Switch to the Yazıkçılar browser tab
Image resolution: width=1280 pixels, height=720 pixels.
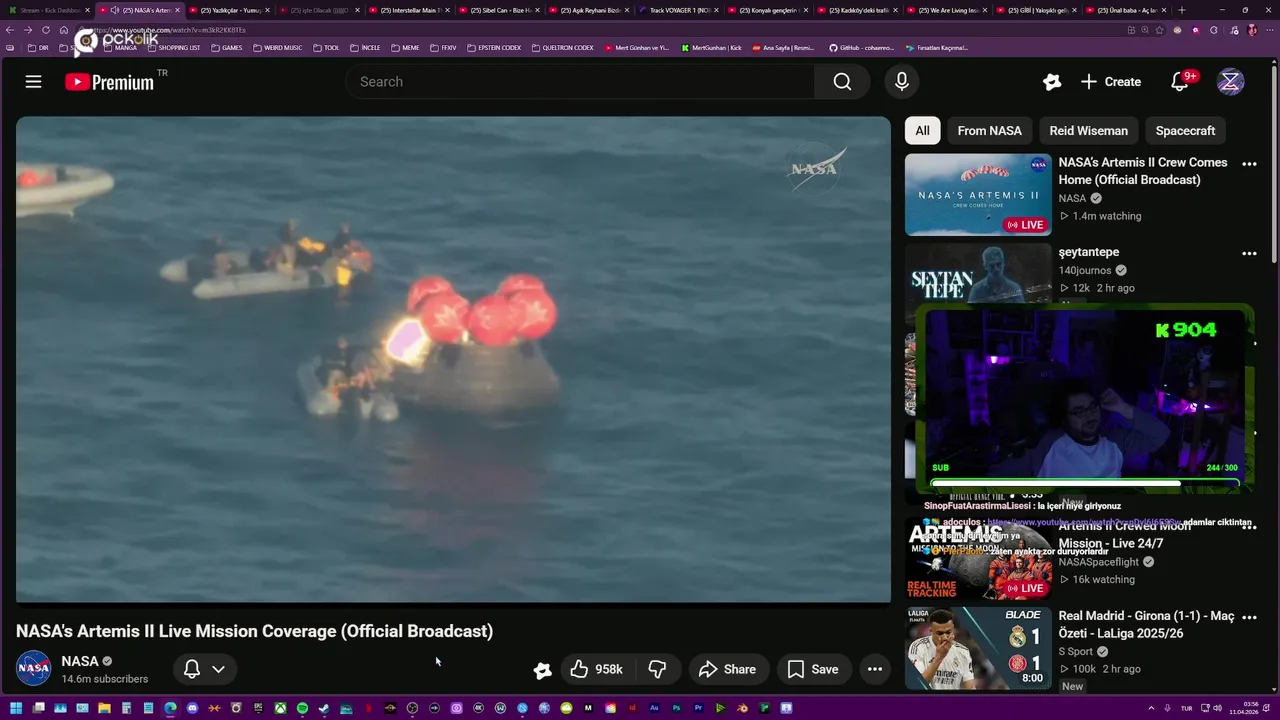[229, 10]
